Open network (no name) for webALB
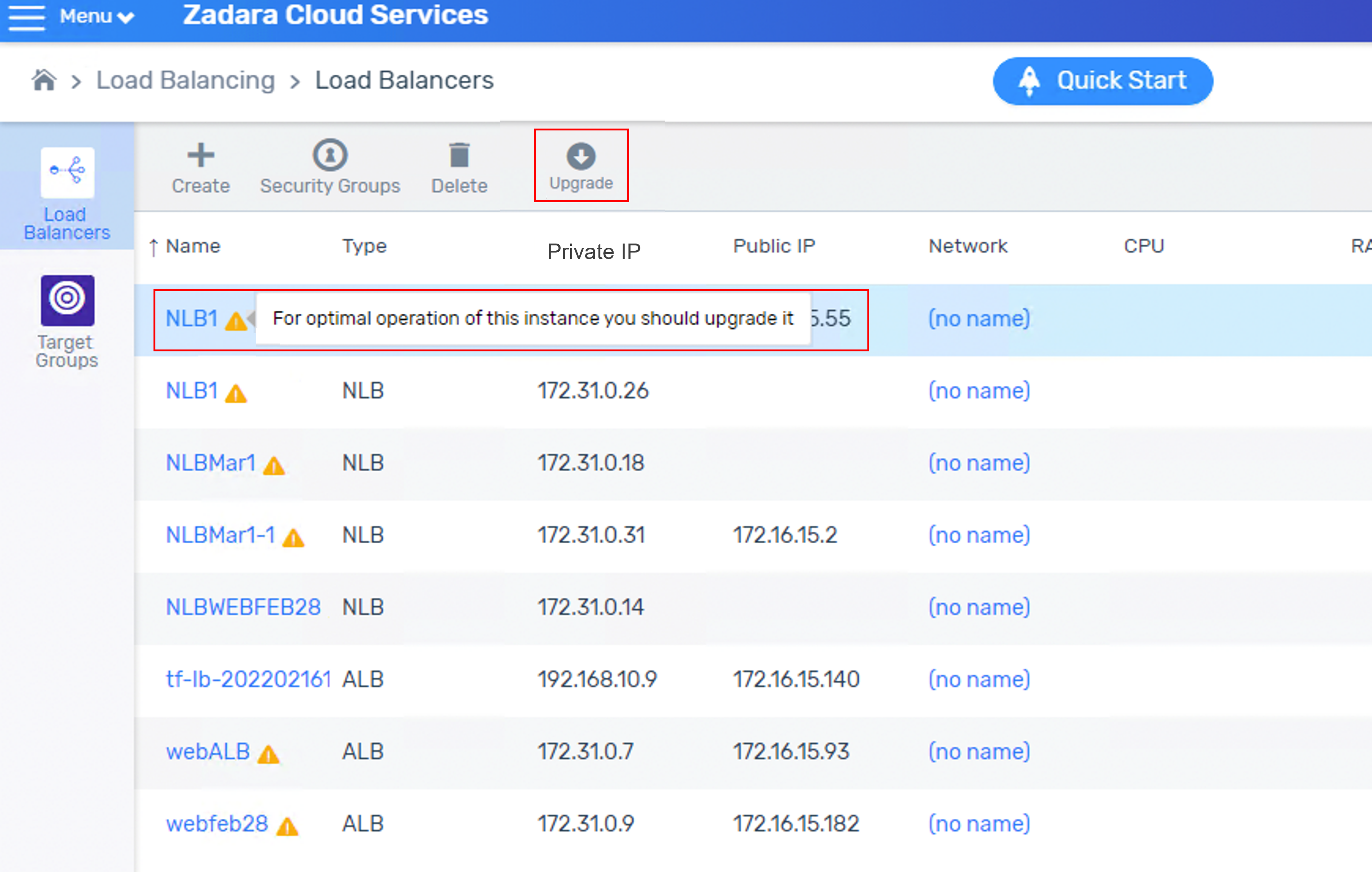Screen dimensions: 1372x872 click(x=979, y=752)
